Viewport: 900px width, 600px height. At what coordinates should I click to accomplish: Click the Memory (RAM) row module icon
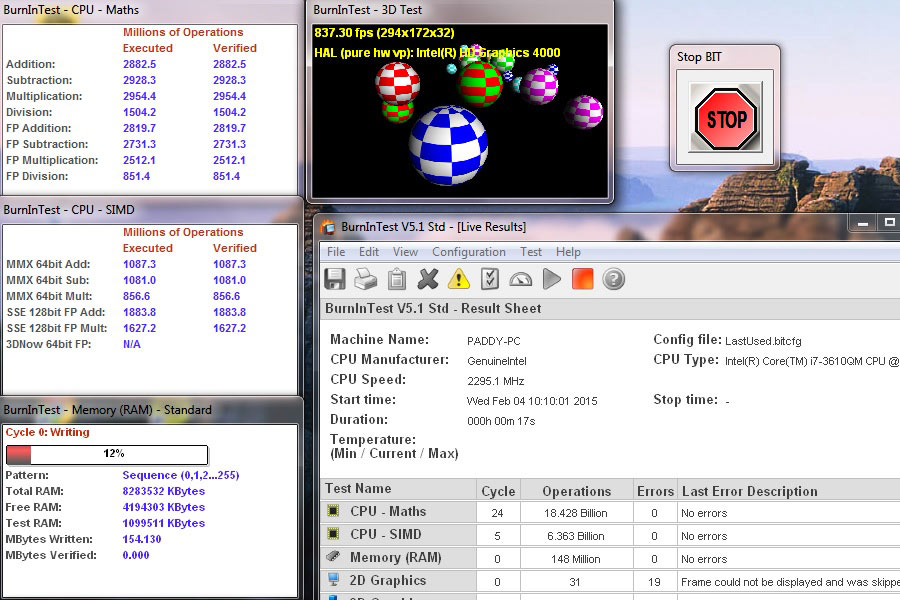(333, 556)
